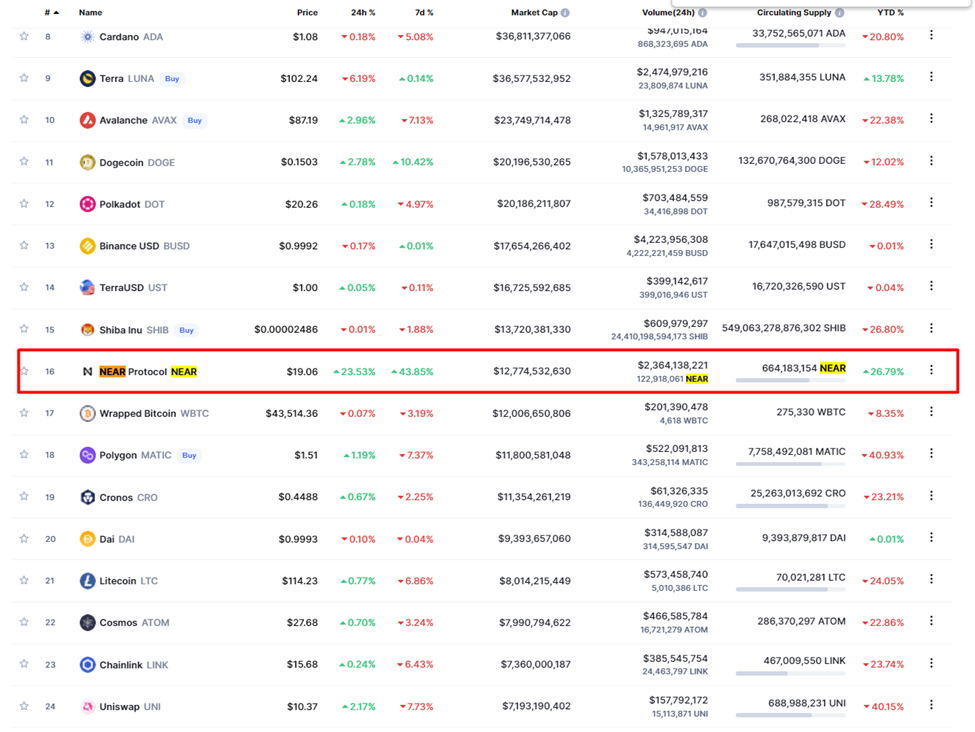975x732 pixels.
Task: Open the Terra LUNA coin logo
Action: click(x=88, y=78)
